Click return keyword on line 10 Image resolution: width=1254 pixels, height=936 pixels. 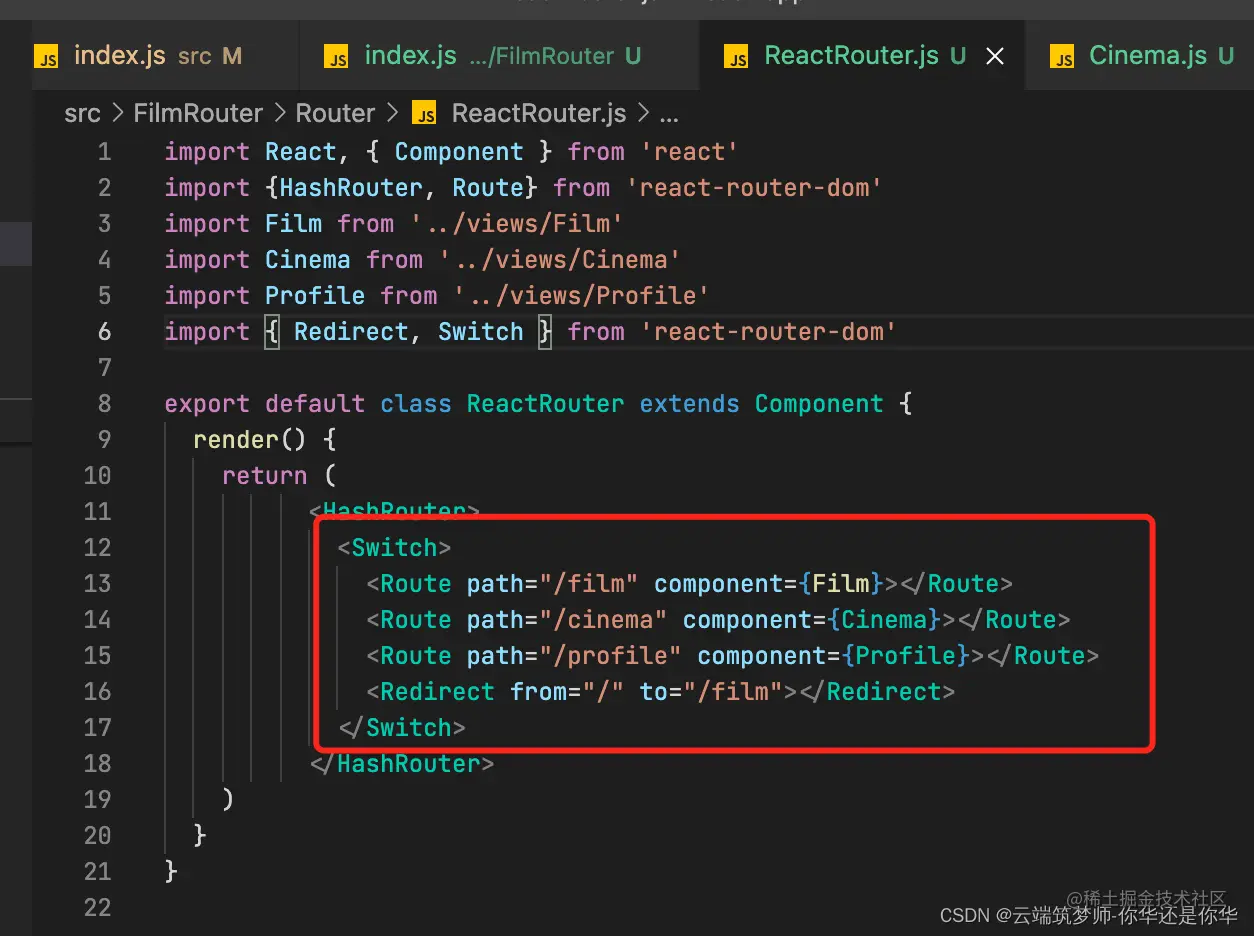coord(265,476)
